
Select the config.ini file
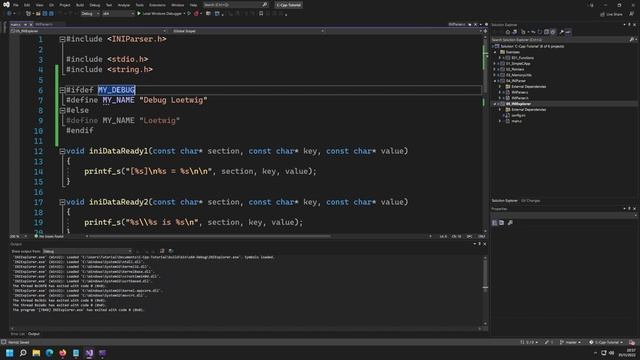[518, 116]
